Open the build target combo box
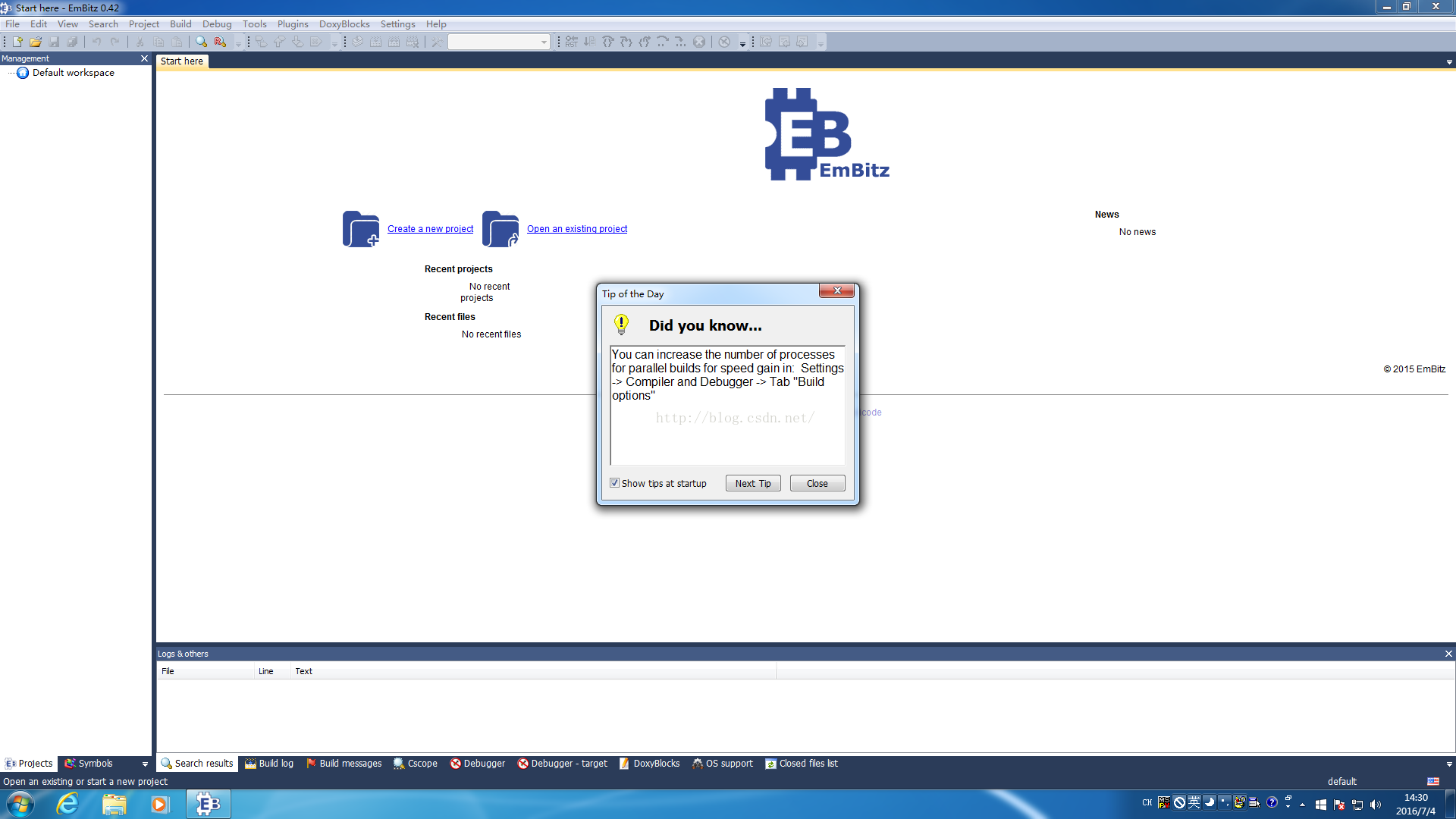1456x819 pixels. 498,42
